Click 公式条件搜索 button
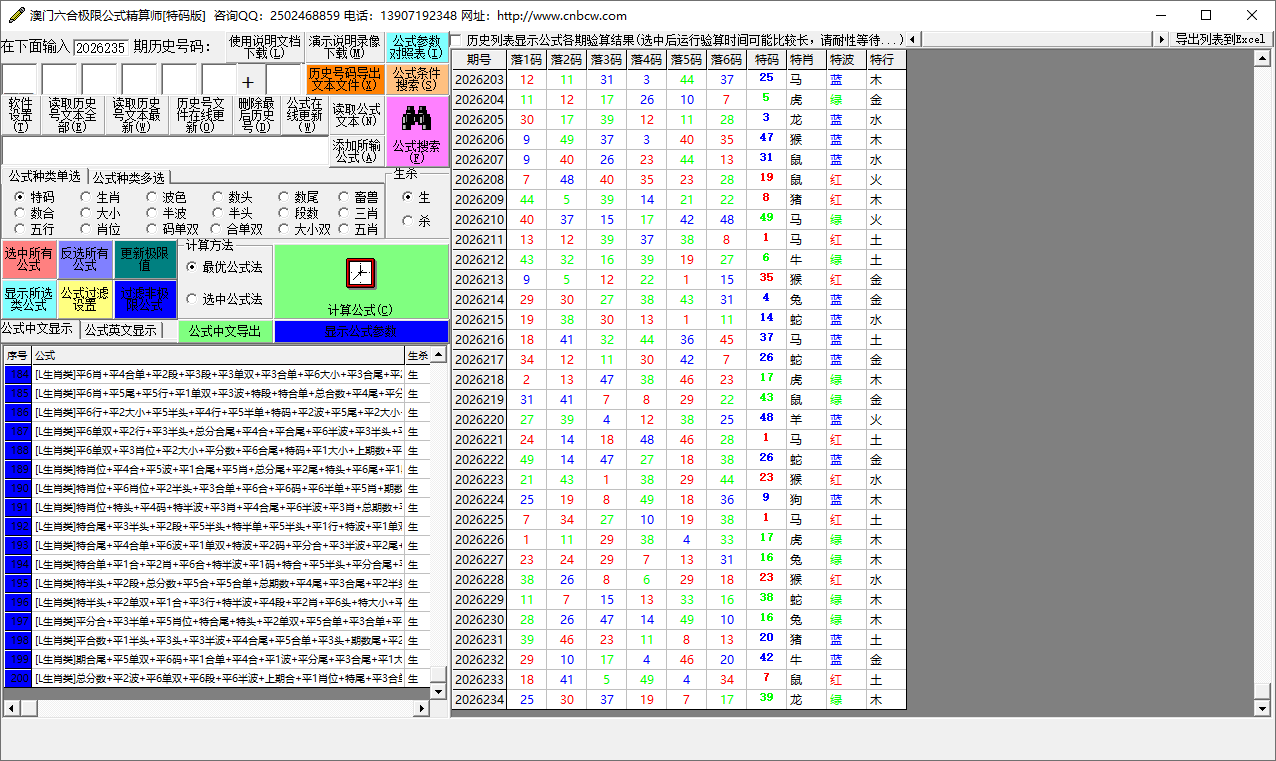Viewport: 1276px width, 761px height. (416, 80)
